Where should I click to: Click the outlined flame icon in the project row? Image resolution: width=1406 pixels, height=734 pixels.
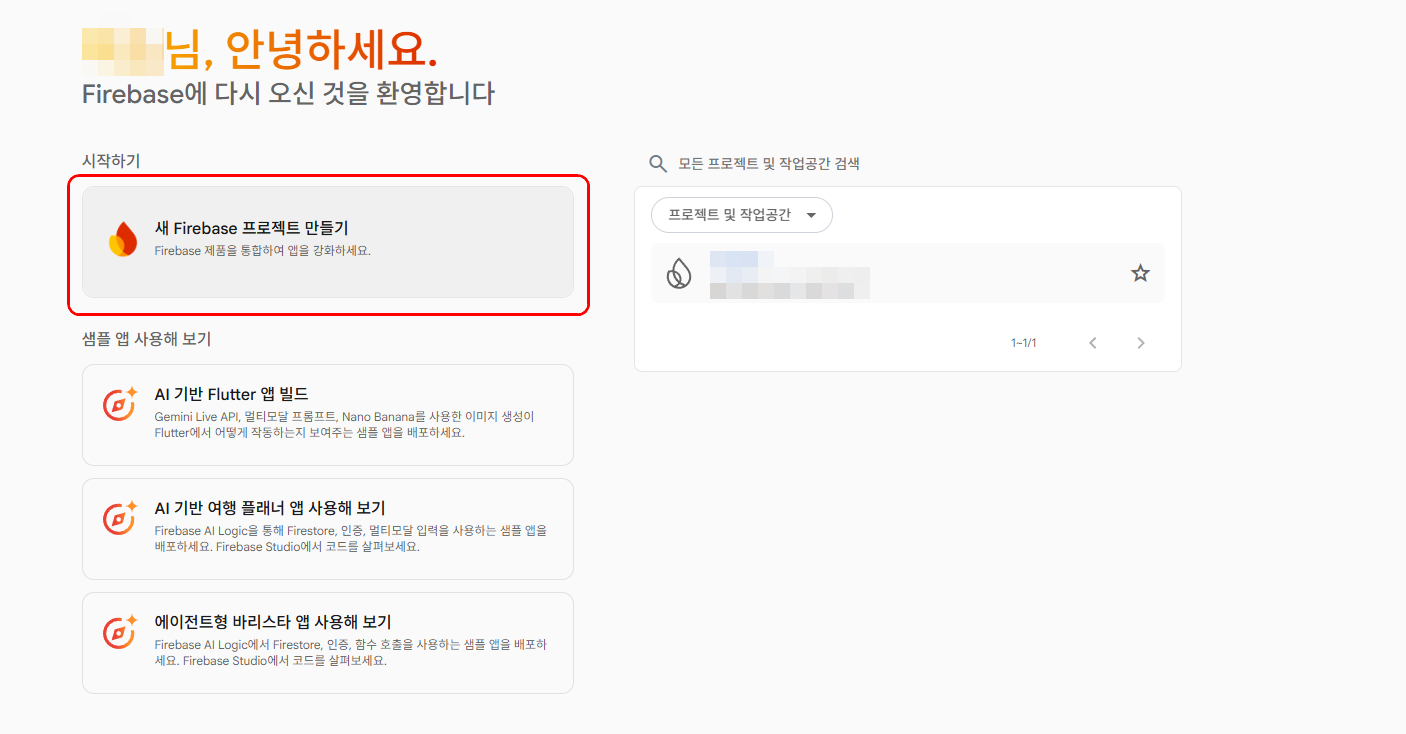pyautogui.click(x=679, y=273)
